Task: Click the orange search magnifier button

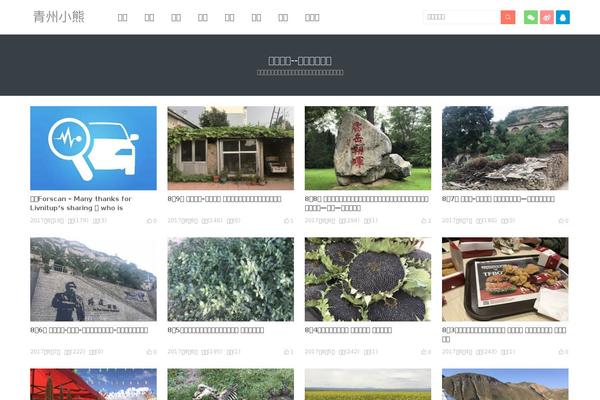Action: point(508,17)
